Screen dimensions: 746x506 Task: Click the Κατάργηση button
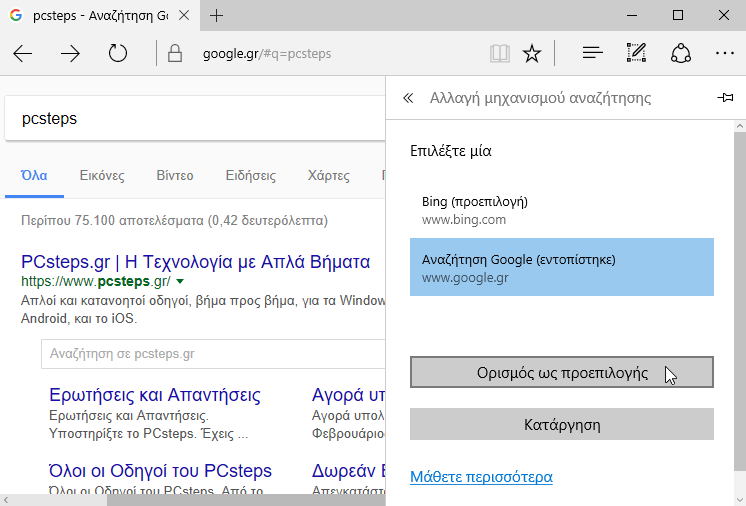point(562,424)
